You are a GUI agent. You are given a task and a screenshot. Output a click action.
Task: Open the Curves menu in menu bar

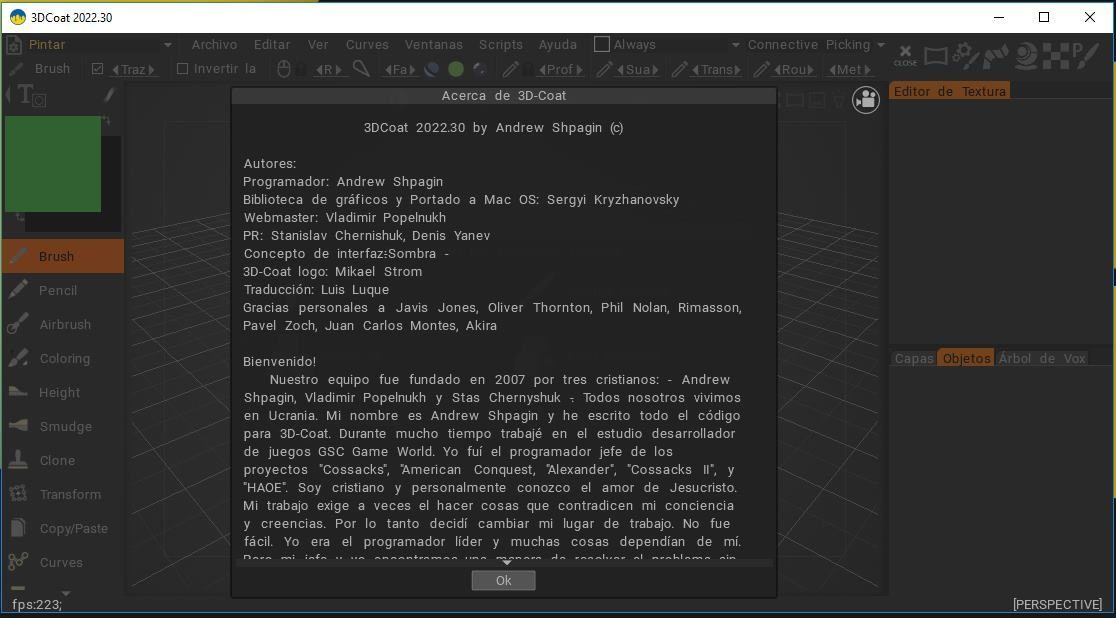tap(367, 44)
